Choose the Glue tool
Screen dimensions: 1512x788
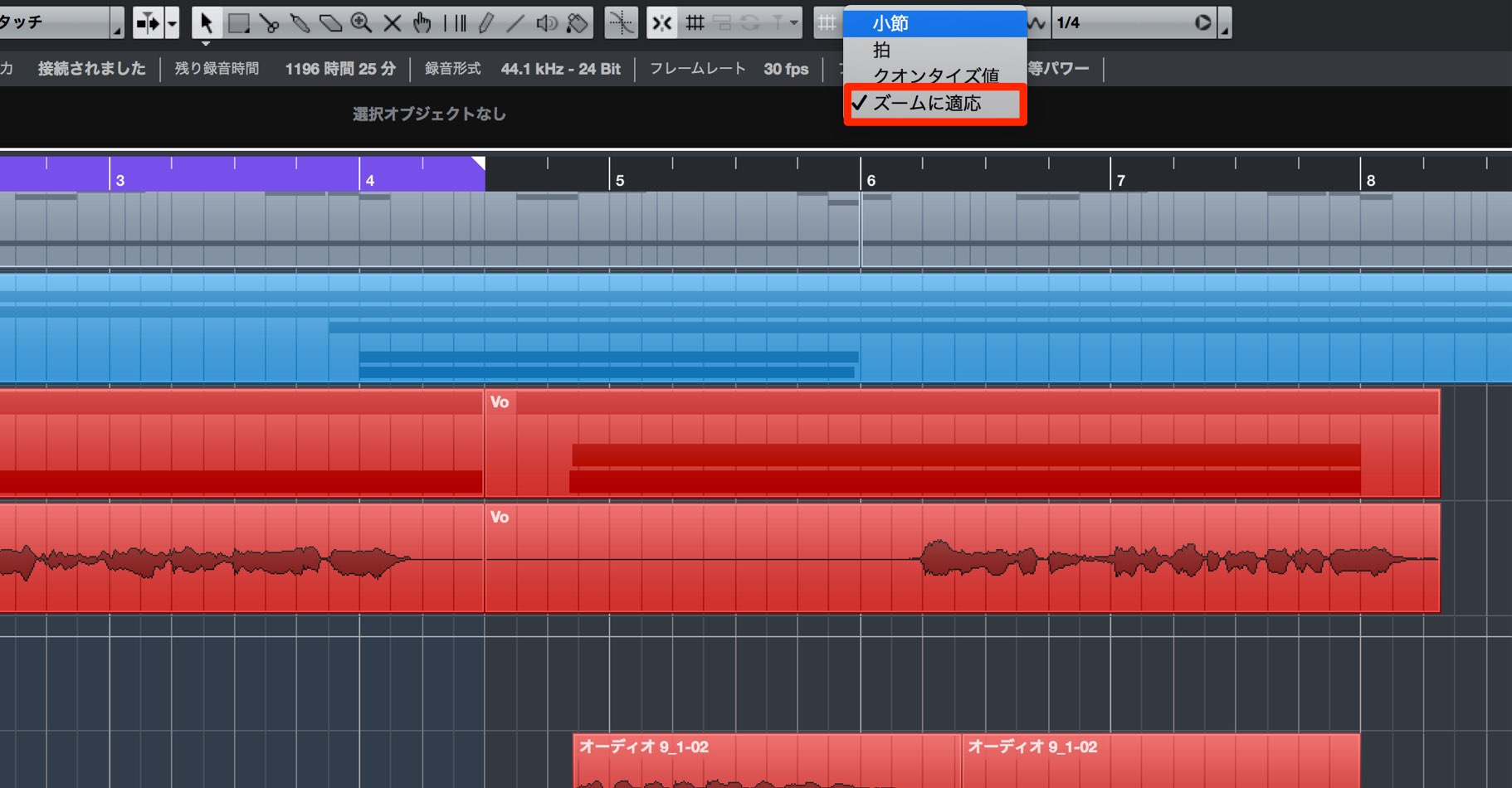[x=300, y=23]
